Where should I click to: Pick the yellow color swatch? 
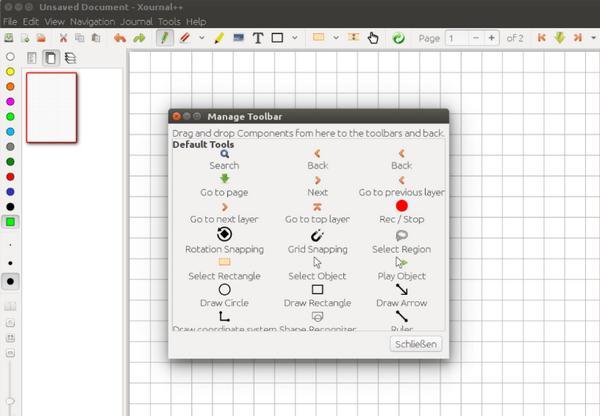tap(10, 72)
